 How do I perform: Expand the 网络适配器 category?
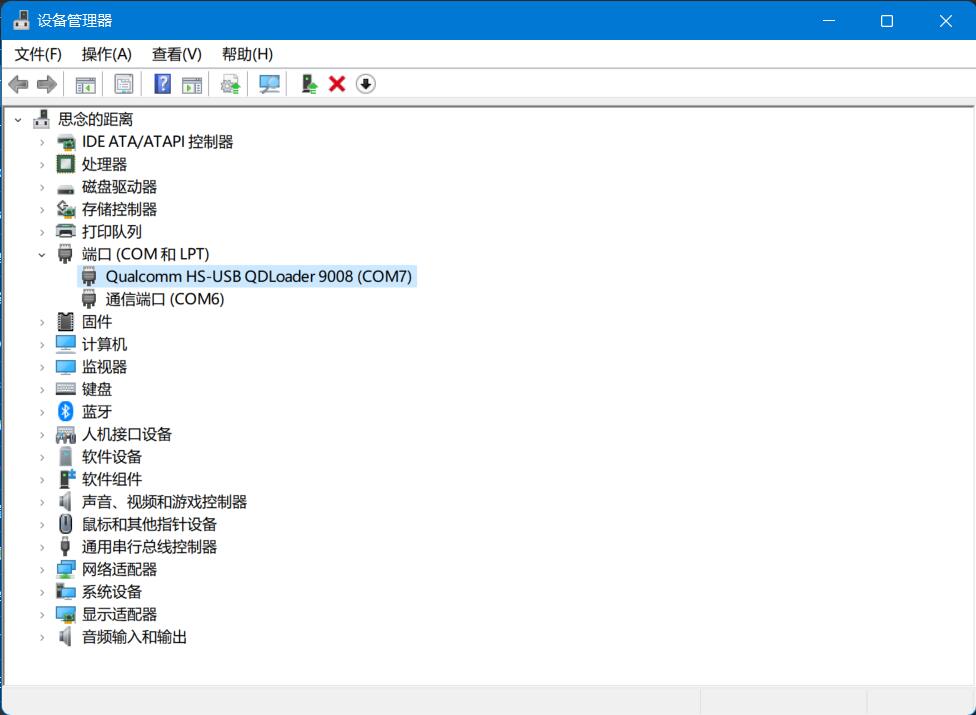(41, 569)
